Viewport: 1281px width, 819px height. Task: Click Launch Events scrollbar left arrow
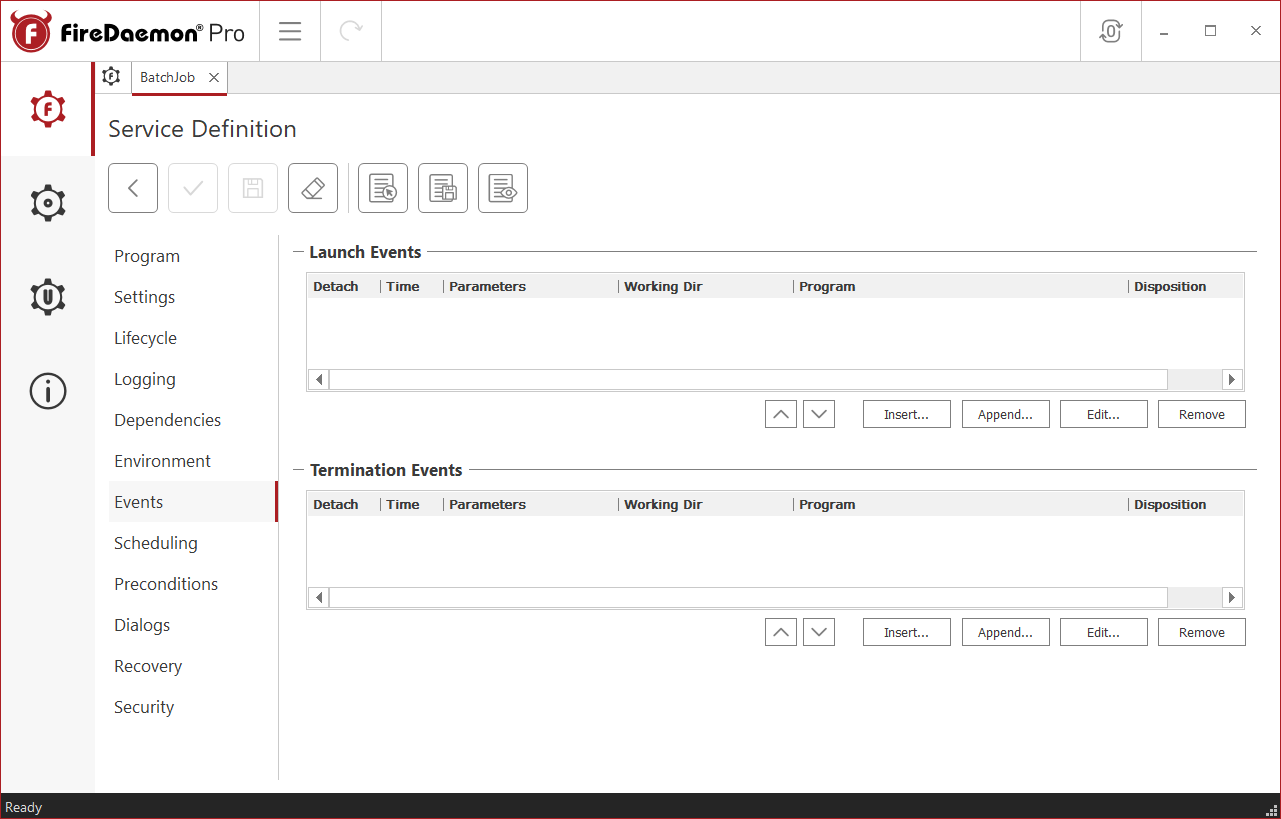(319, 380)
